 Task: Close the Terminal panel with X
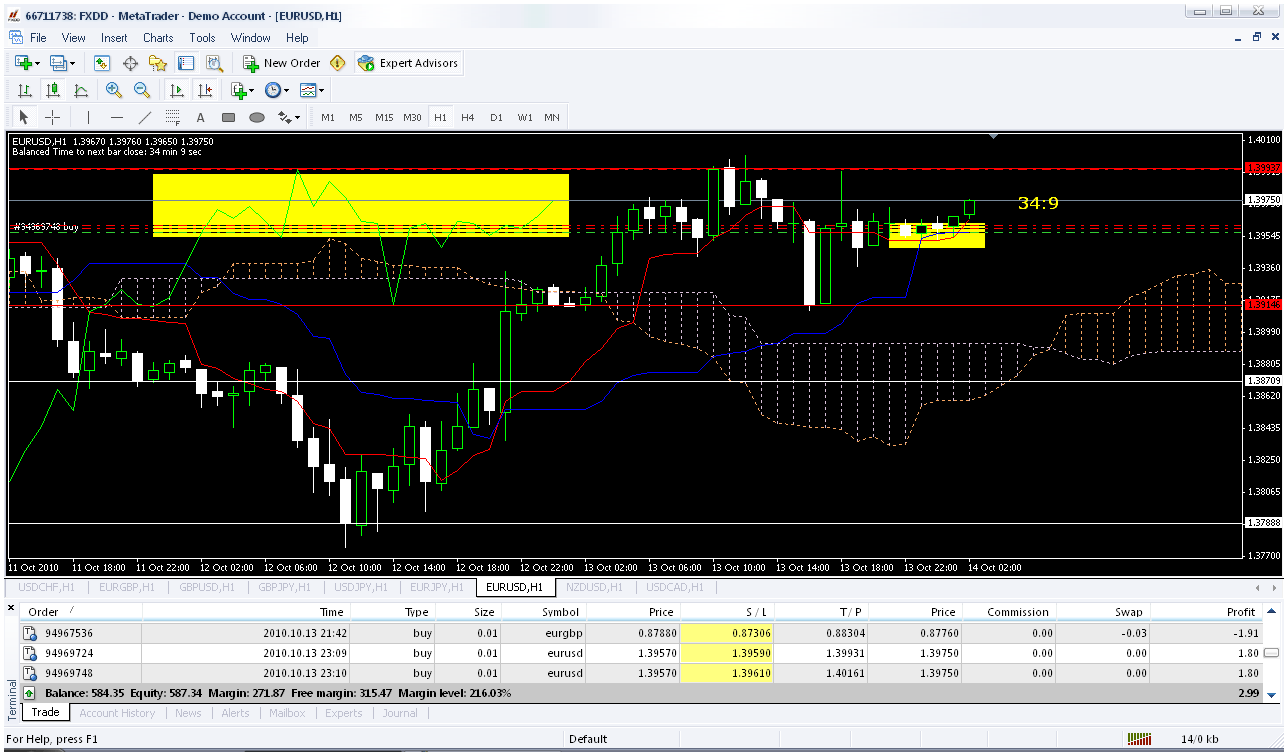(x=12, y=609)
